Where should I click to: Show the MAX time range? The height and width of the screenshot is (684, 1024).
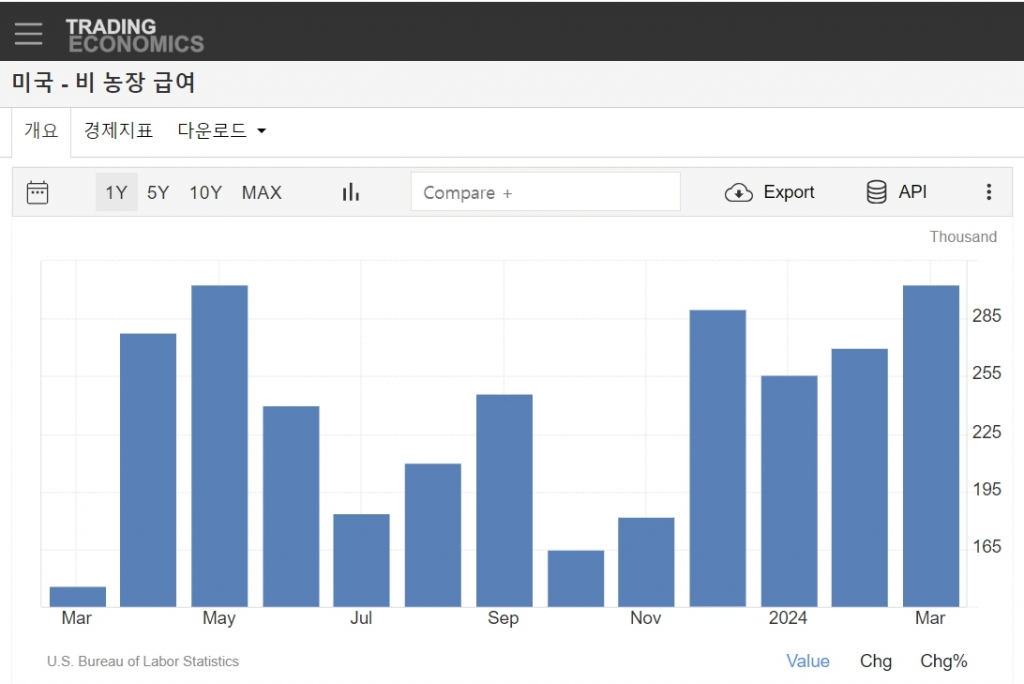(x=262, y=192)
